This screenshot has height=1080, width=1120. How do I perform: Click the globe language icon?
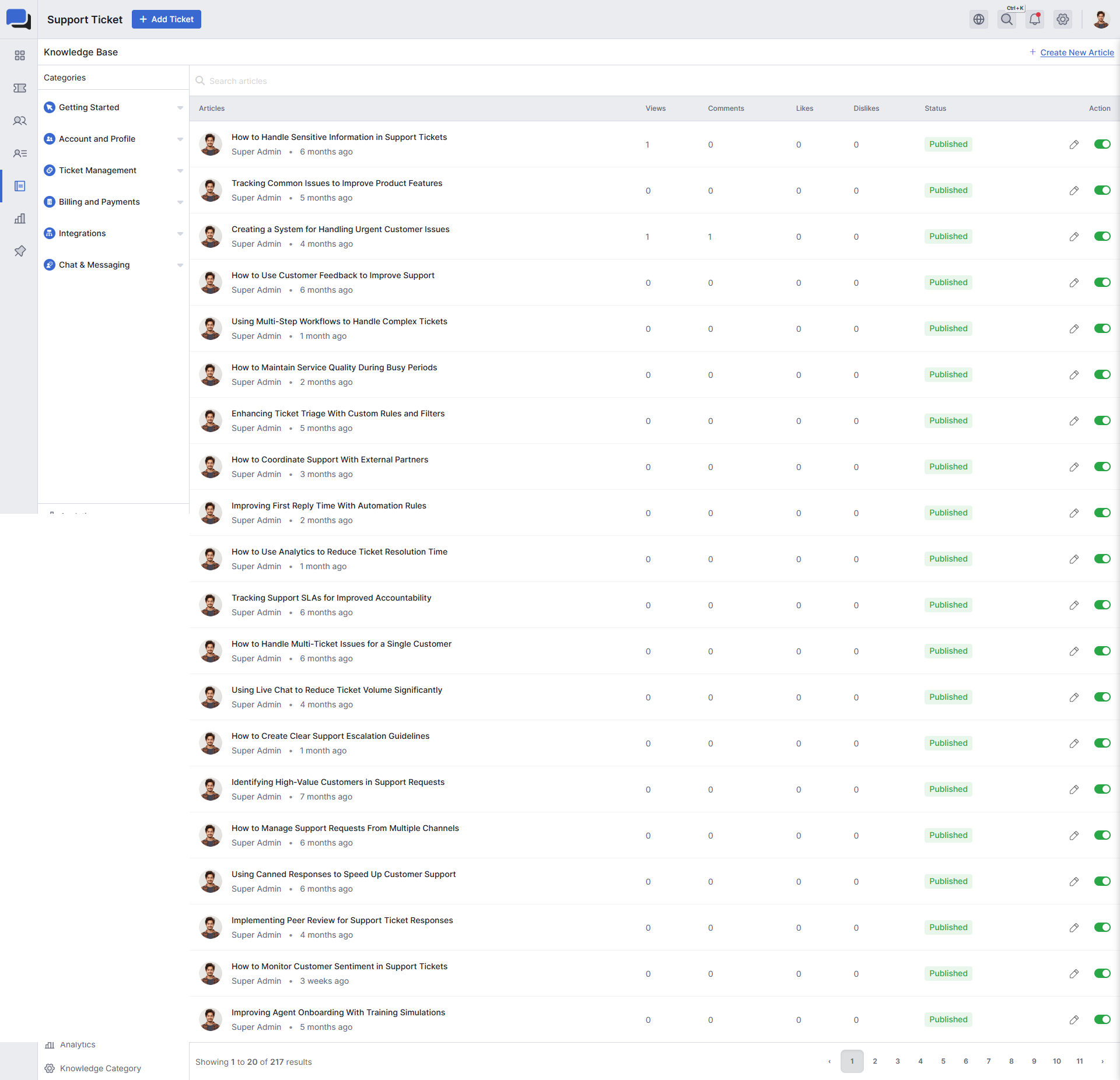979,19
